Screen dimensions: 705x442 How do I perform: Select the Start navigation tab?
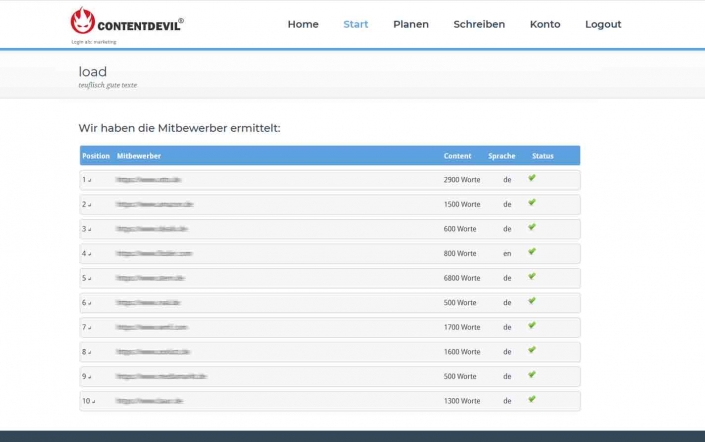tap(356, 24)
